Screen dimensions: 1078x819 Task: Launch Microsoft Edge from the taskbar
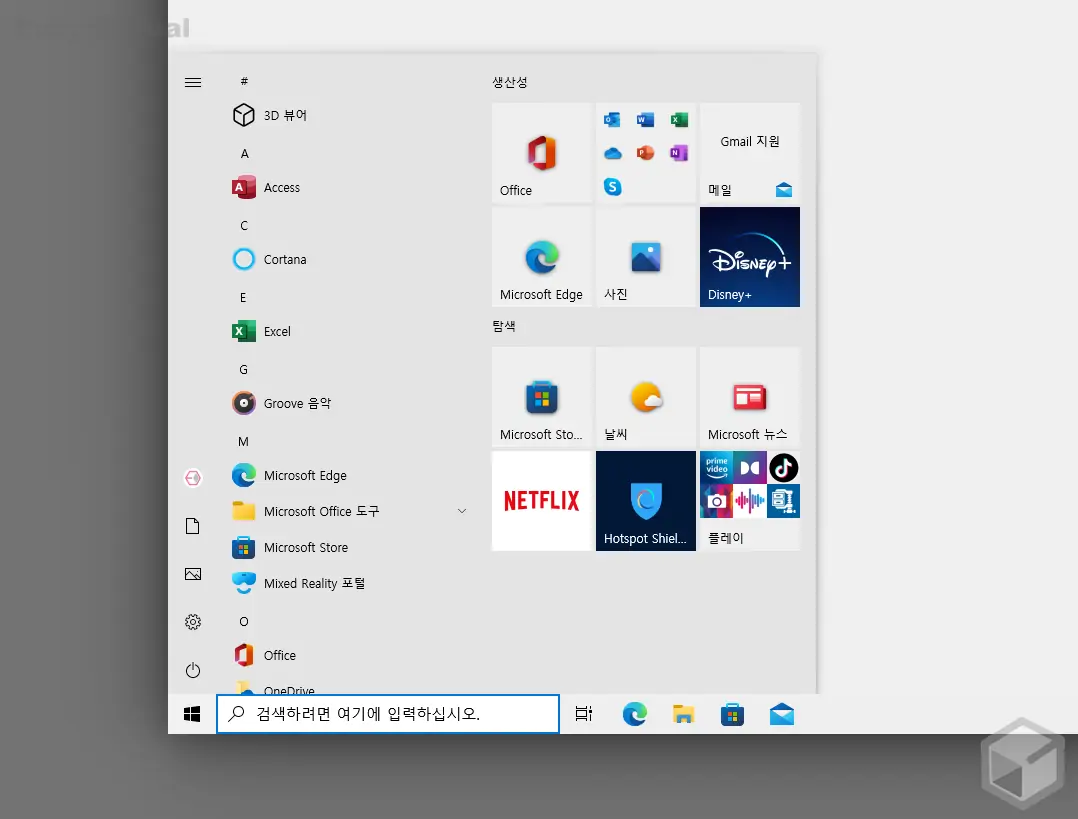pyautogui.click(x=634, y=714)
